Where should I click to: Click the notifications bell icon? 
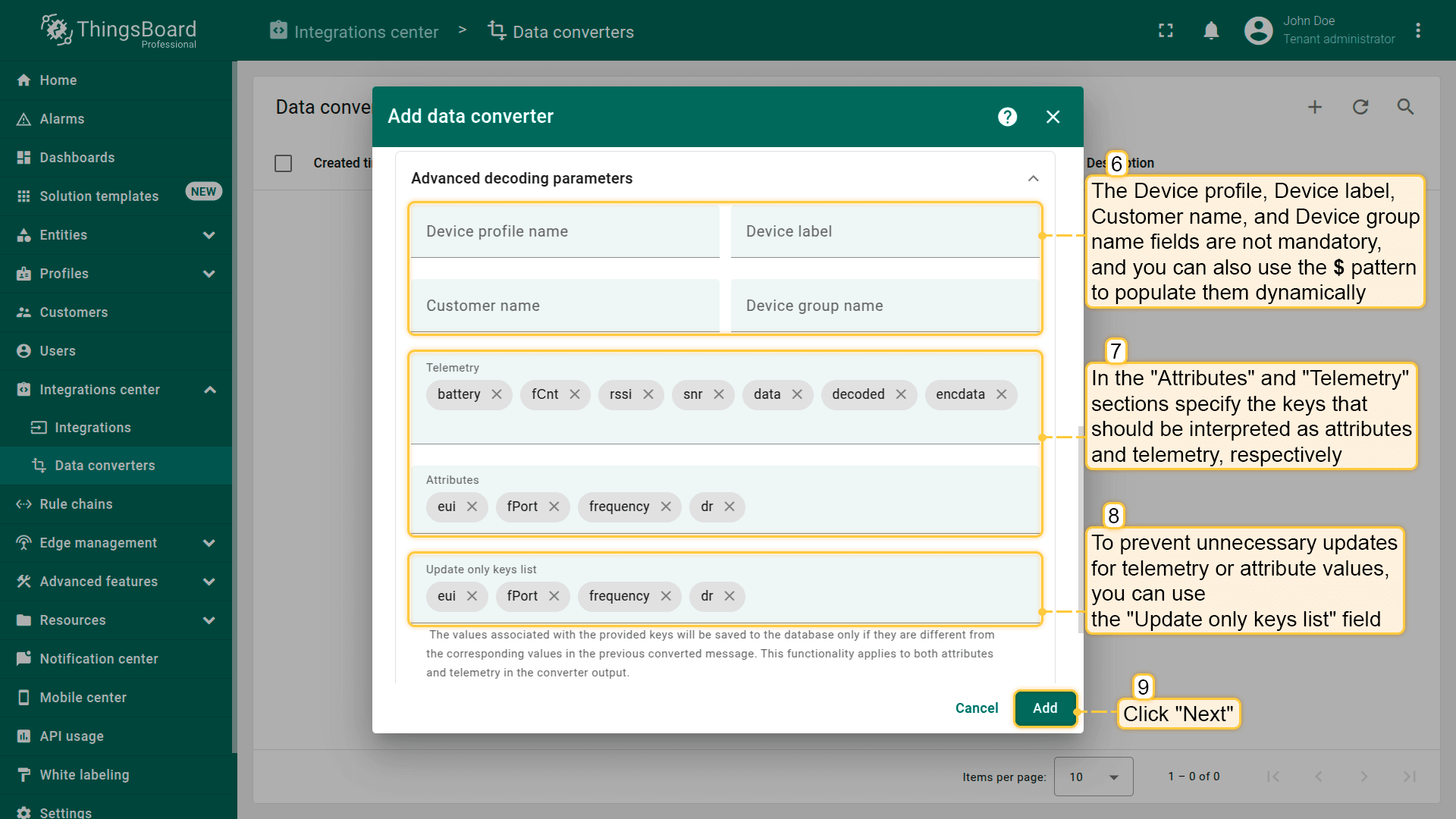tap(1211, 31)
